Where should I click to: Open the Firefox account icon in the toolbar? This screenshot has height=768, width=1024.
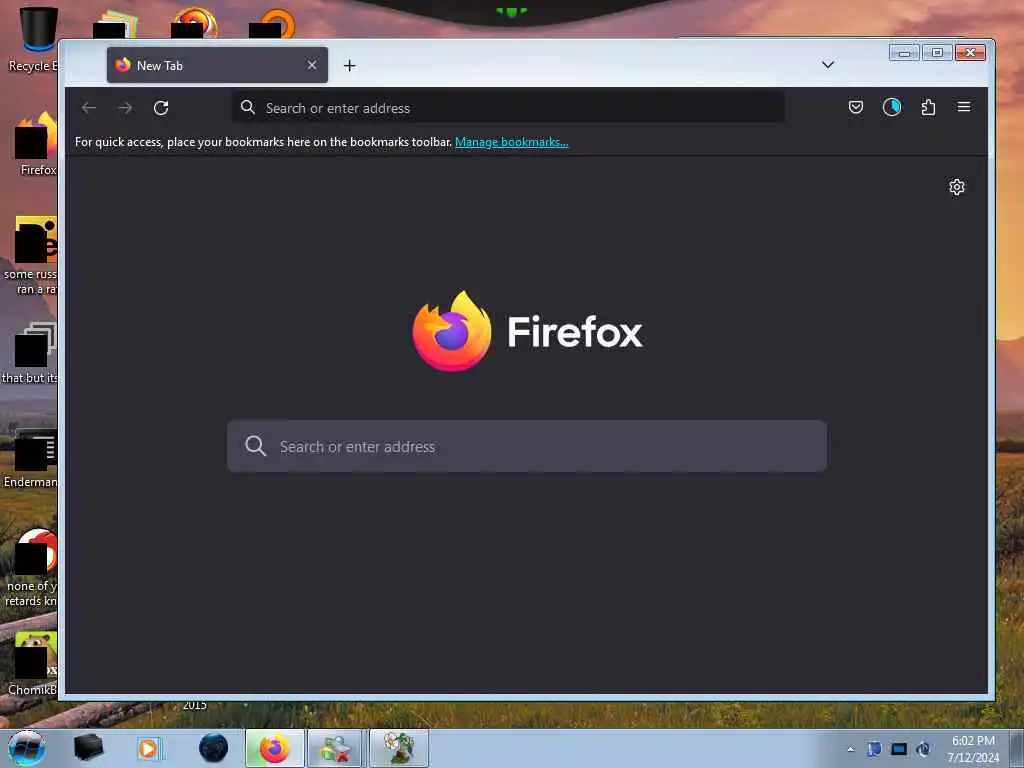(x=891, y=107)
